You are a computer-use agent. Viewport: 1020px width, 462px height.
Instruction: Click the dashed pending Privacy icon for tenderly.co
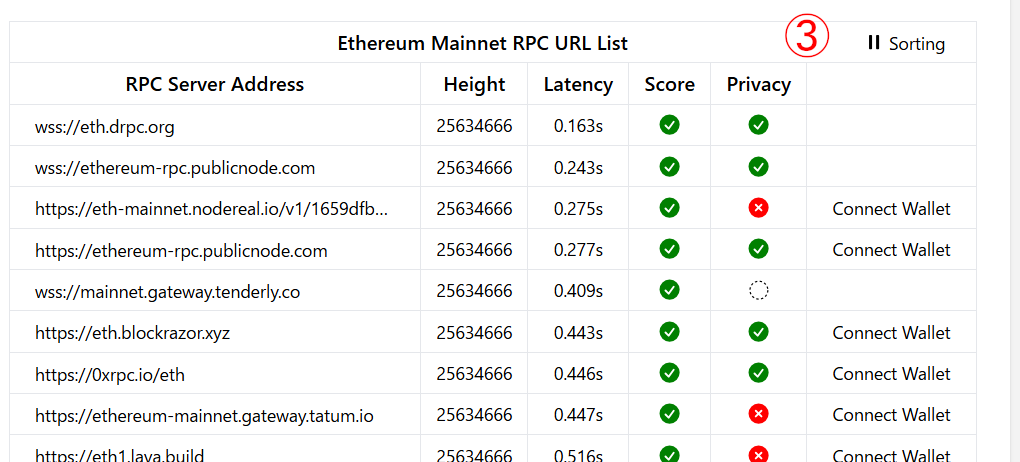(x=758, y=290)
